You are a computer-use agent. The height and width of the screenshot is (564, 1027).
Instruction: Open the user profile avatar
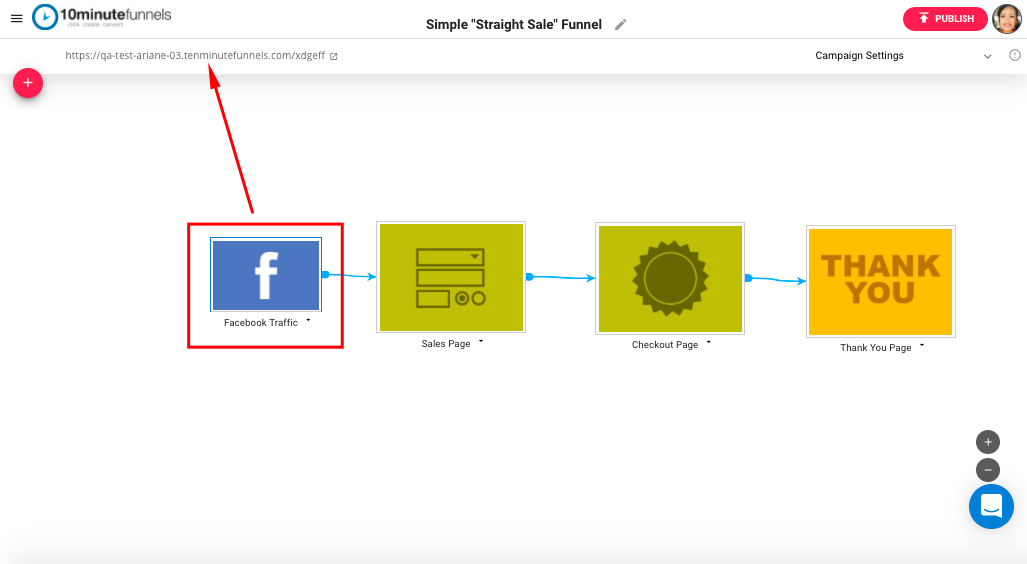coord(1007,18)
